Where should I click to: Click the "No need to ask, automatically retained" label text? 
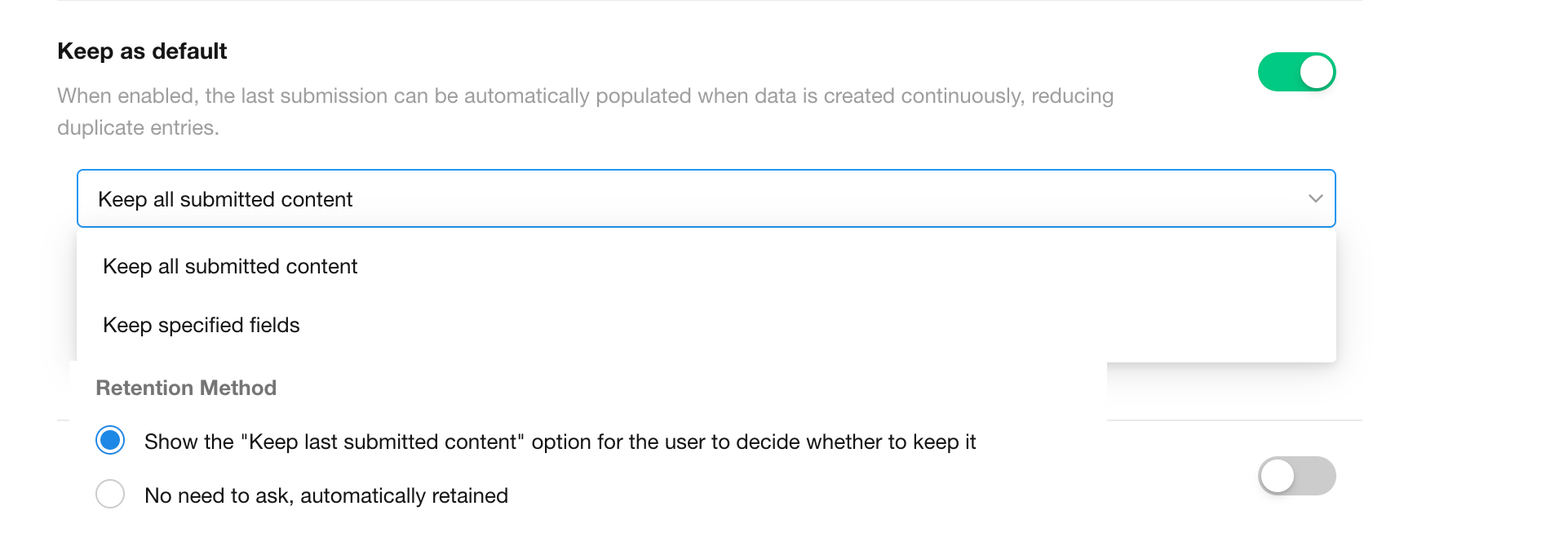326,495
